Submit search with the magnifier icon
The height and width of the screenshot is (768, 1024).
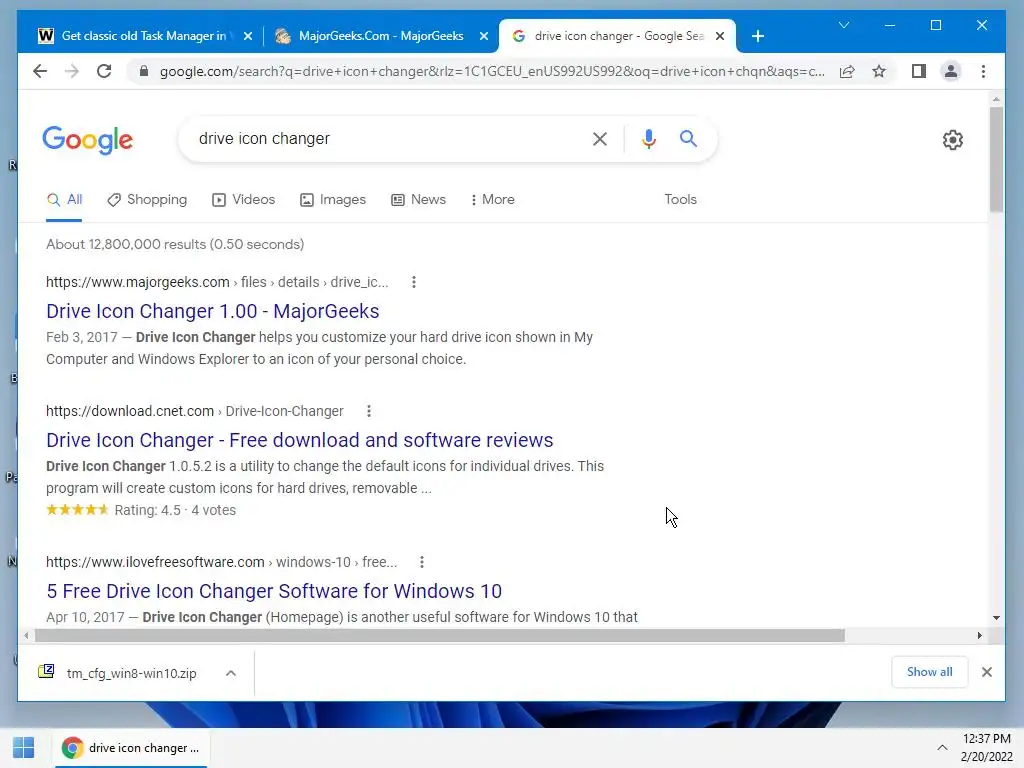pos(688,138)
